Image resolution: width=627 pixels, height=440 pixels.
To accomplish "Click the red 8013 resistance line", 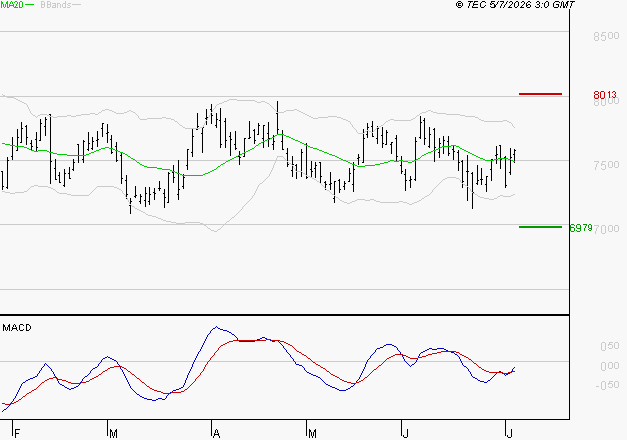I will [540, 94].
